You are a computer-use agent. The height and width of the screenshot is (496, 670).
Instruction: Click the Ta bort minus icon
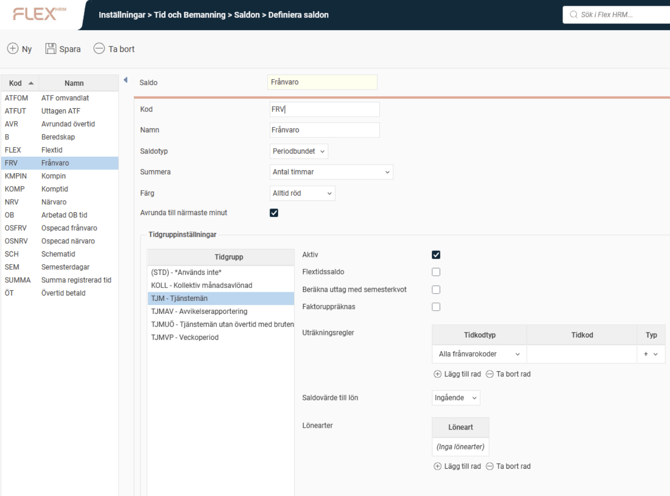pos(99,48)
